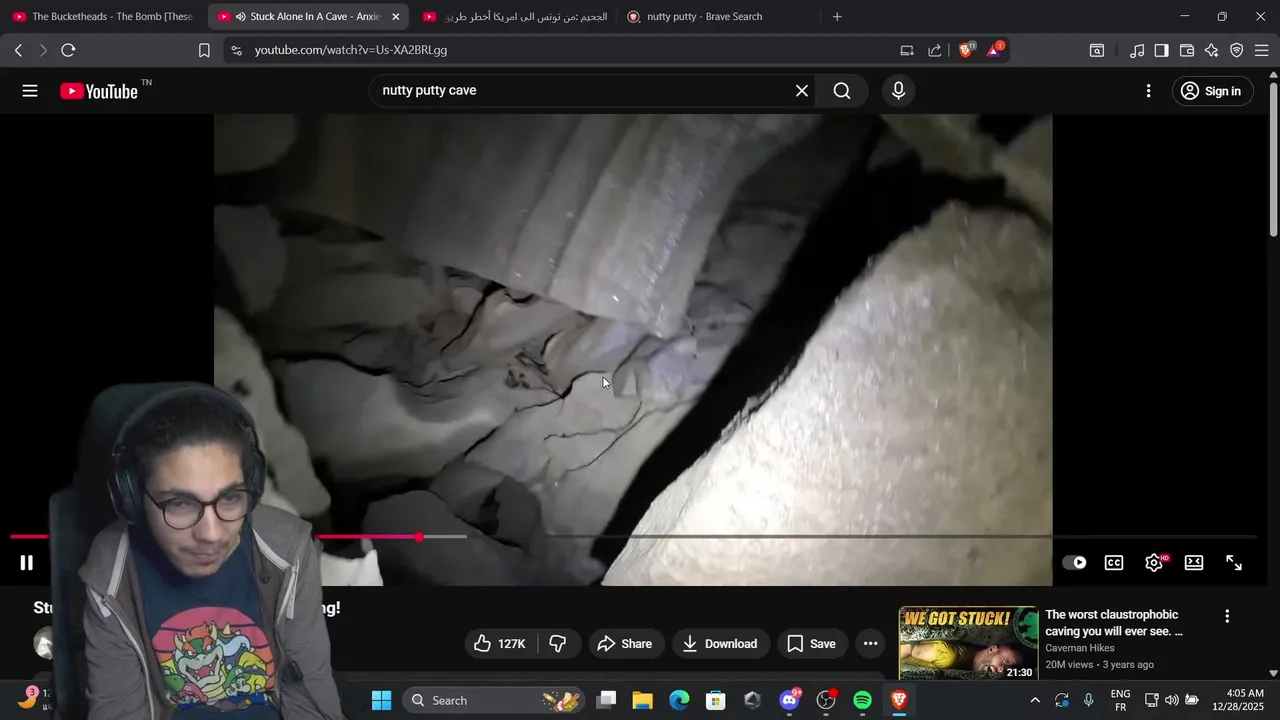Image resolution: width=1280 pixels, height=720 pixels.
Task: Launch File Explorer from taskbar
Action: point(642,700)
